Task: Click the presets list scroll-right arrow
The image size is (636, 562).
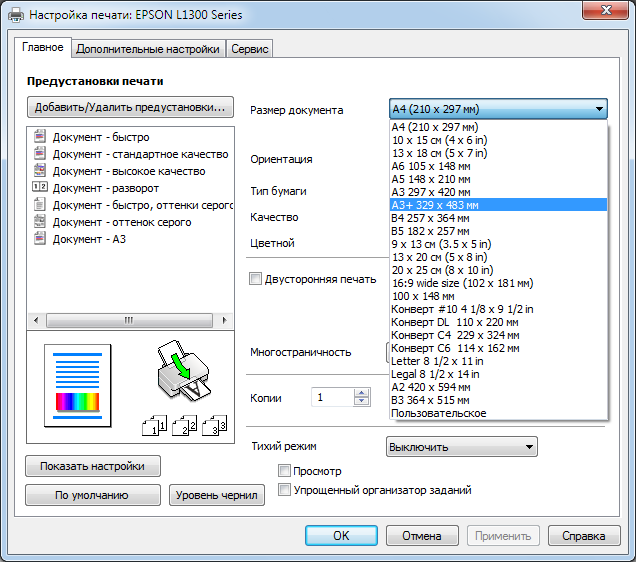Action: pyautogui.click(x=224, y=320)
